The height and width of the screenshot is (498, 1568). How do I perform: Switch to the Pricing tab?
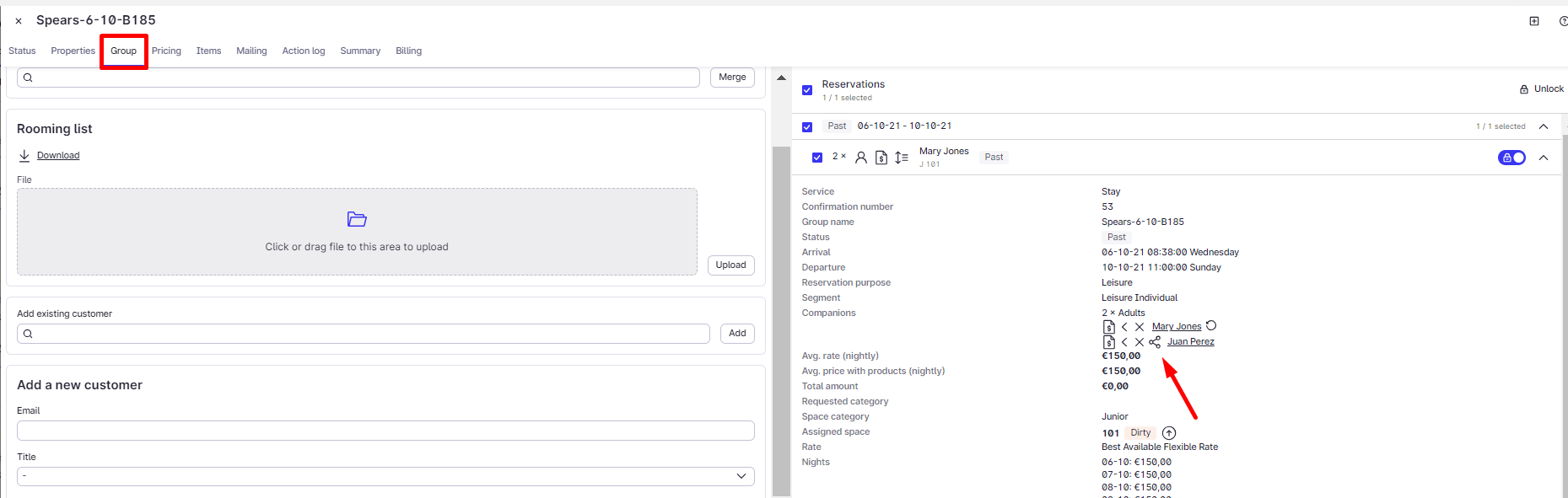click(x=166, y=51)
